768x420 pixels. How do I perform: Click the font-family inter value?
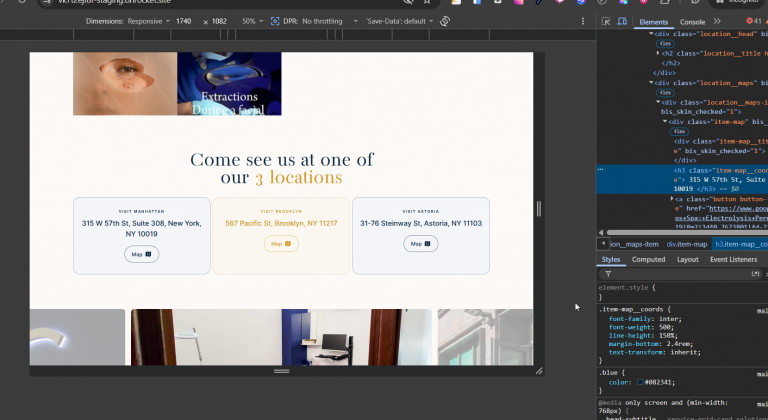point(669,319)
